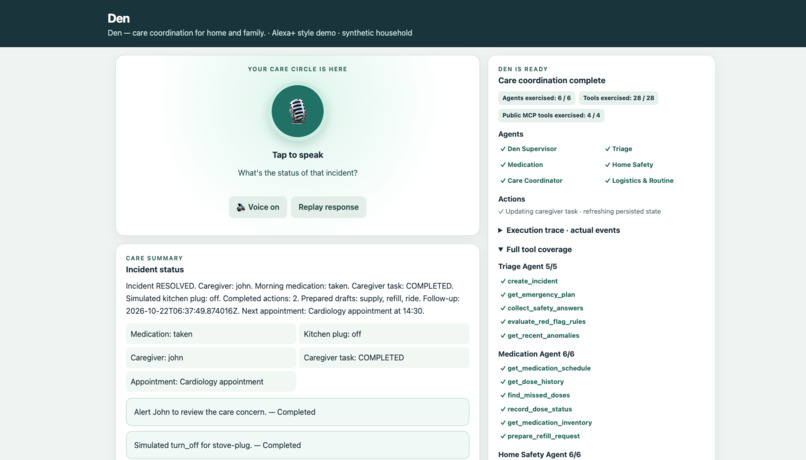Image resolution: width=806 pixels, height=460 pixels.
Task: Click the Caregiver: john status chip
Action: tap(211, 357)
